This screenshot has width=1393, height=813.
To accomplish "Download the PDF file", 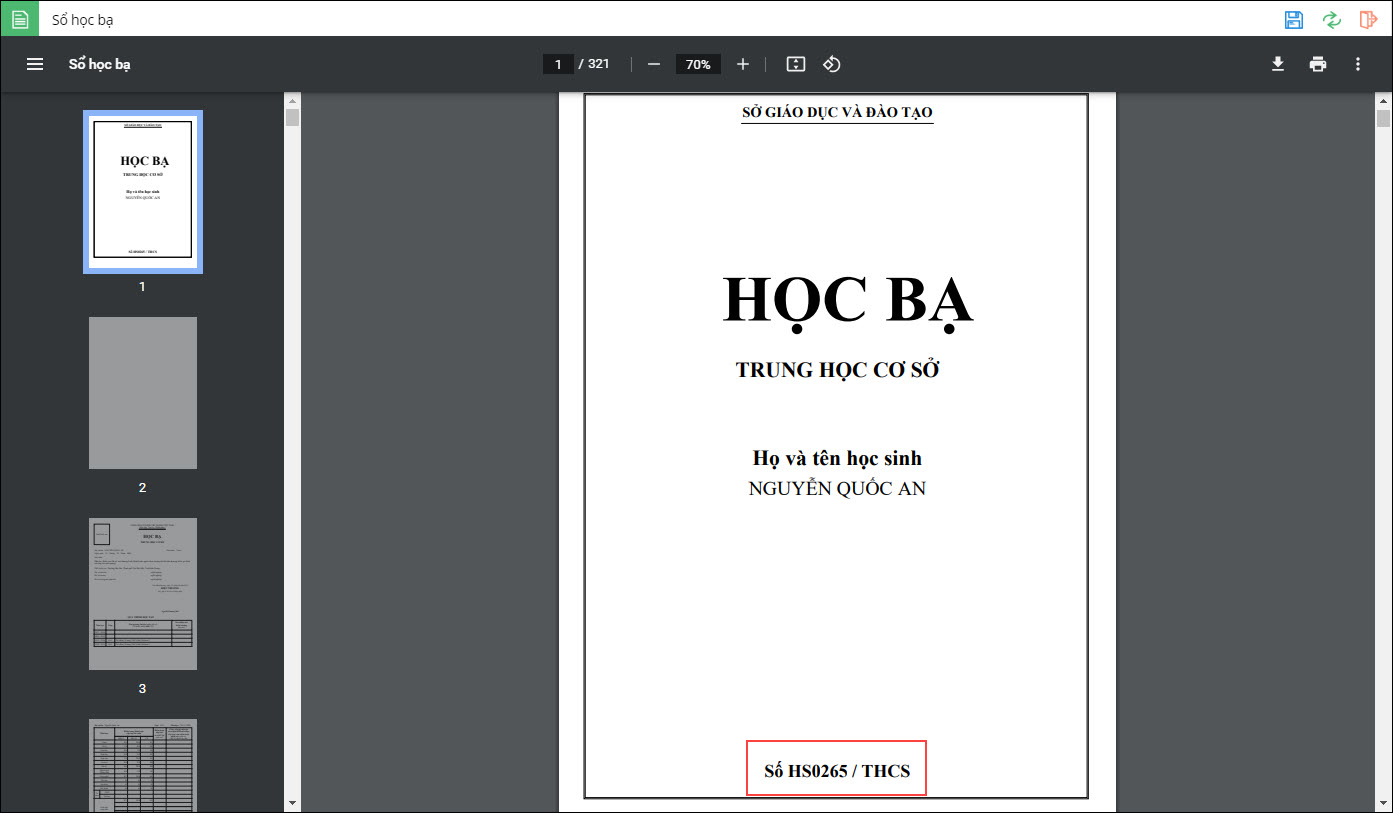I will click(x=1277, y=64).
